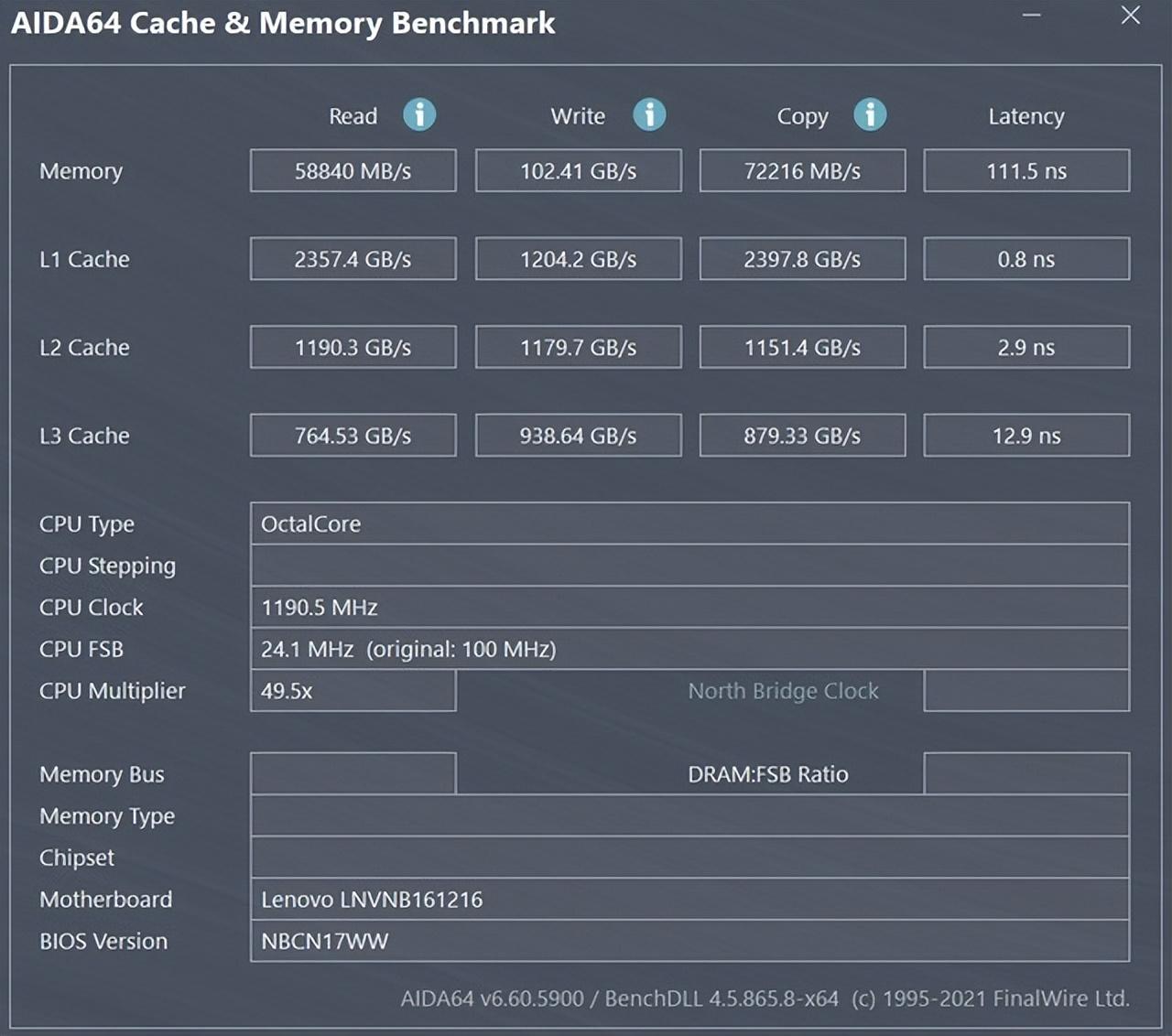Select the CPU Clock 1190.5 MHz field
This screenshot has width=1172, height=1036.
tap(689, 607)
